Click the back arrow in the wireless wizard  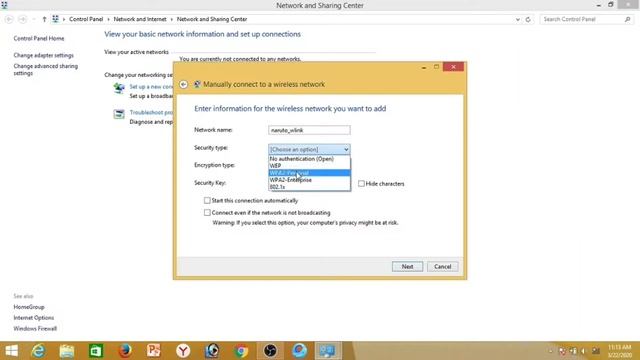[x=183, y=84]
